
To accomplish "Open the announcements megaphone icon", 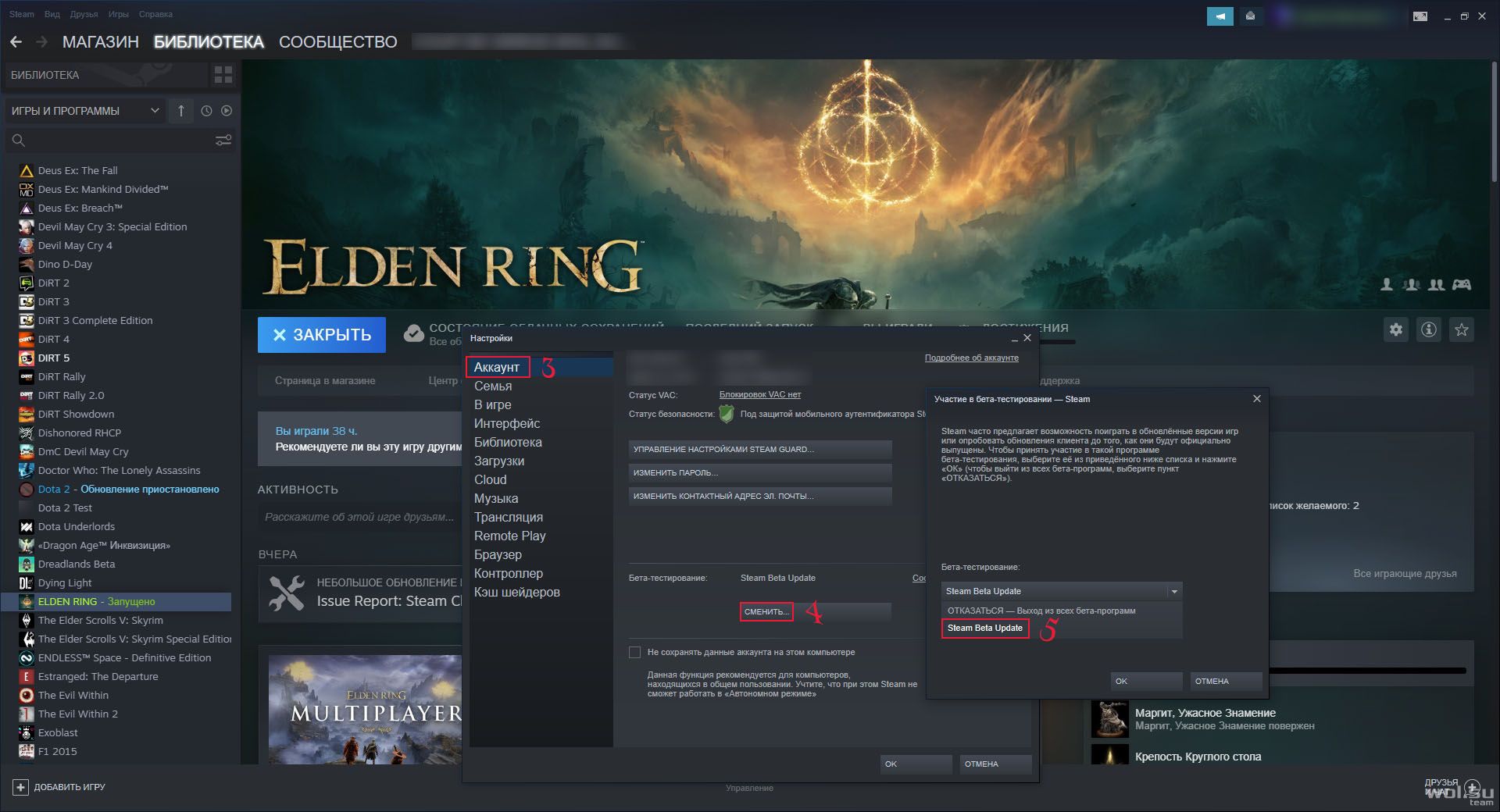I will pos(1220,16).
